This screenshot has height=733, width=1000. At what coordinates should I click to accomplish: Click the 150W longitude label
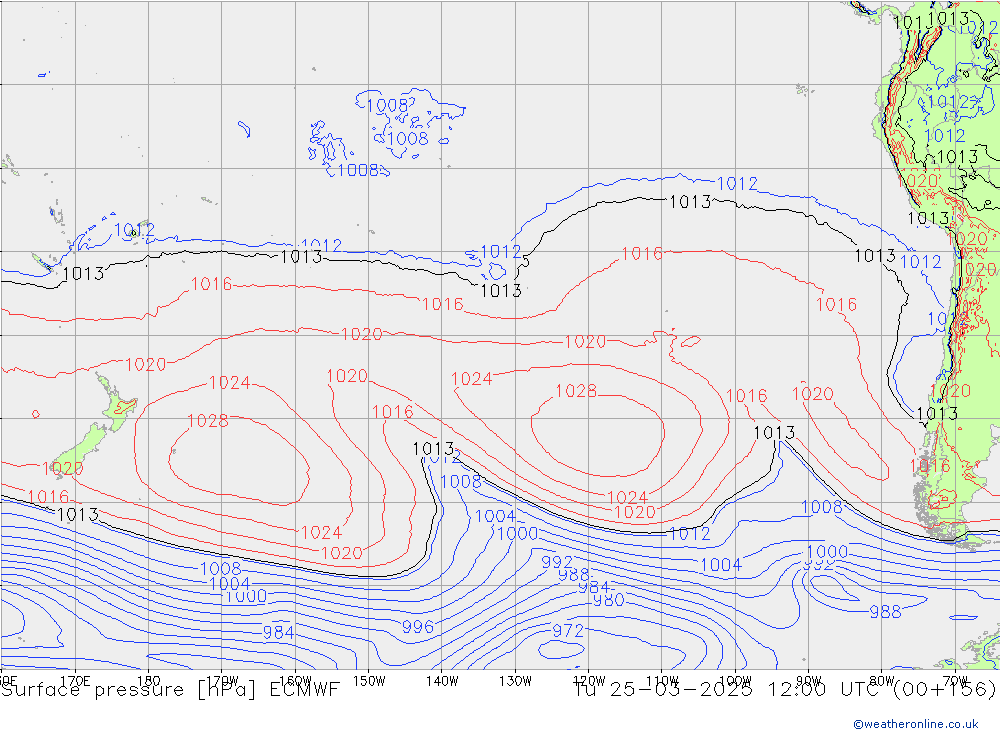click(x=369, y=681)
